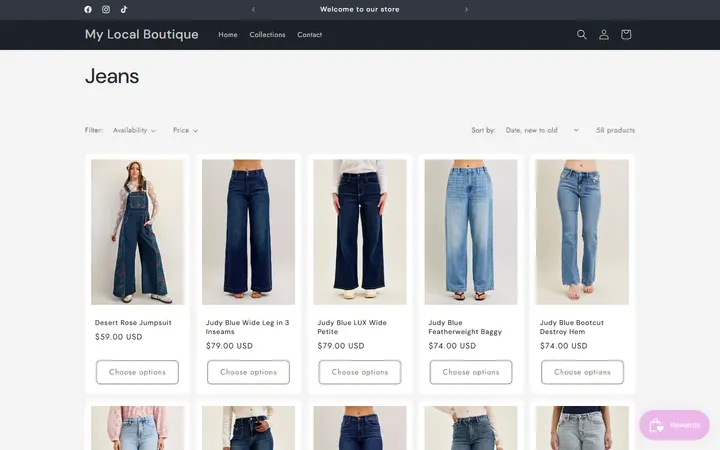This screenshot has height=450, width=720.
Task: Choose options for Judy Blue Wide Leg
Action: point(248,372)
